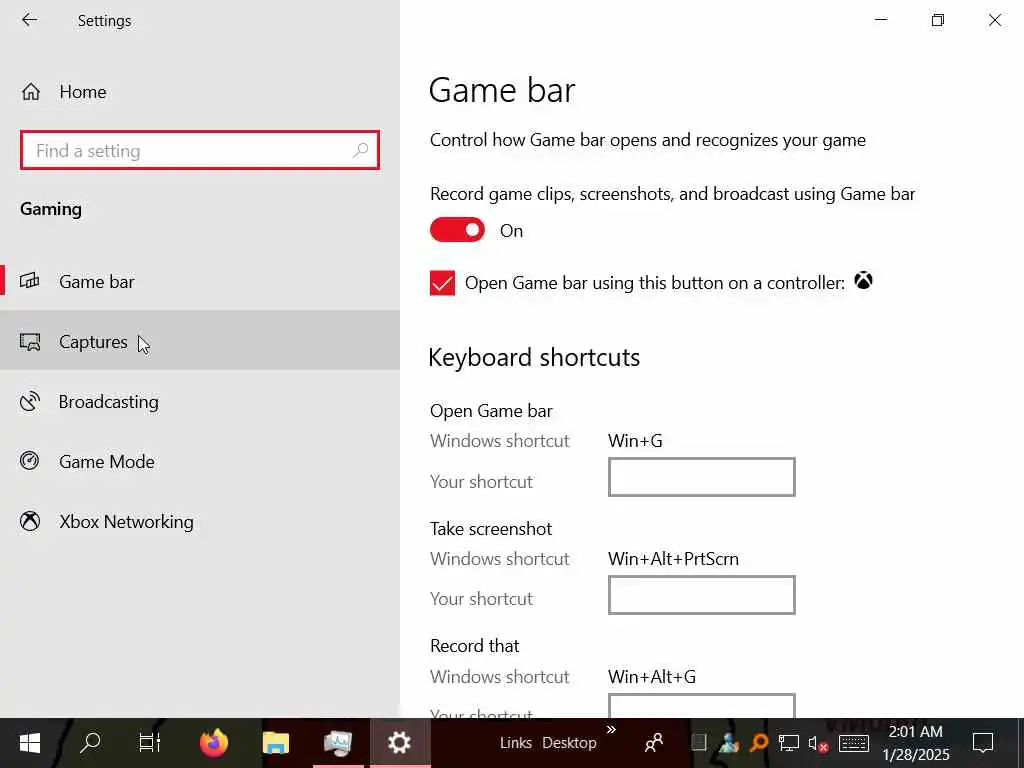Click the Win+G shortcut text
Image resolution: width=1024 pixels, height=768 pixels.
(x=635, y=441)
